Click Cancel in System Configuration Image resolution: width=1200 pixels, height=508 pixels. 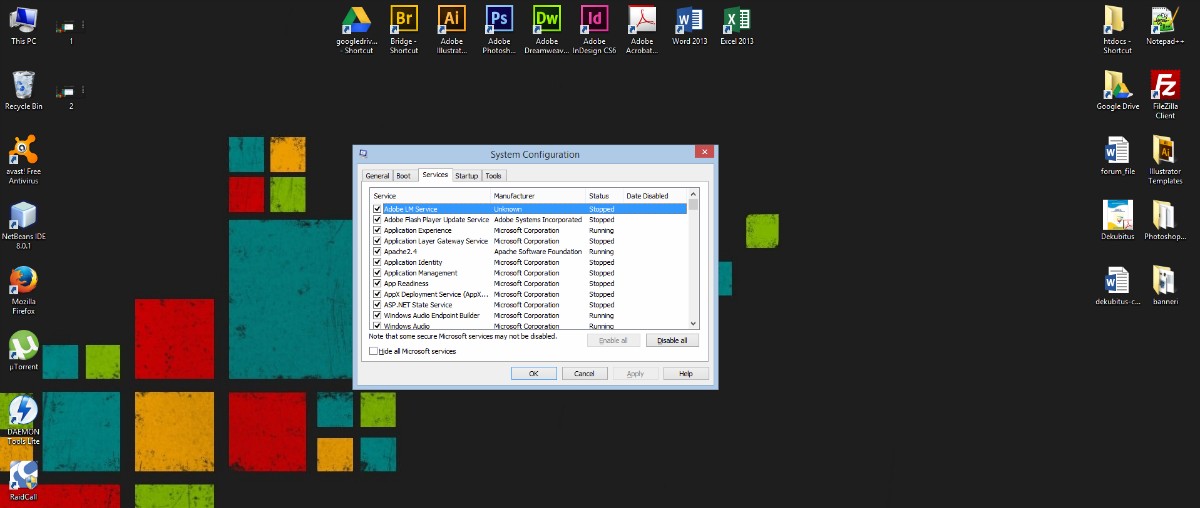pyautogui.click(x=584, y=373)
